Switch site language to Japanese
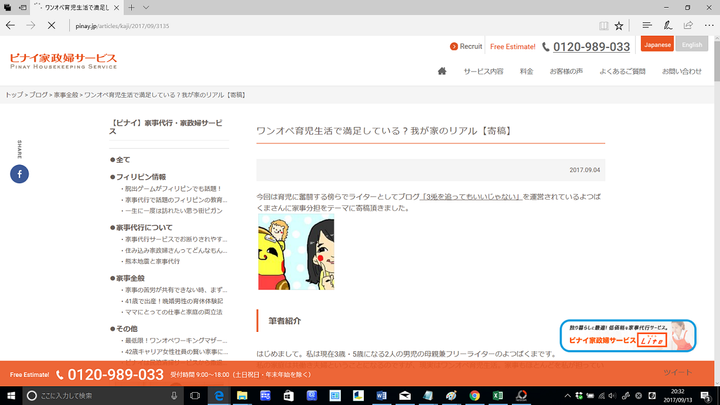720x405 pixels. [x=657, y=44]
